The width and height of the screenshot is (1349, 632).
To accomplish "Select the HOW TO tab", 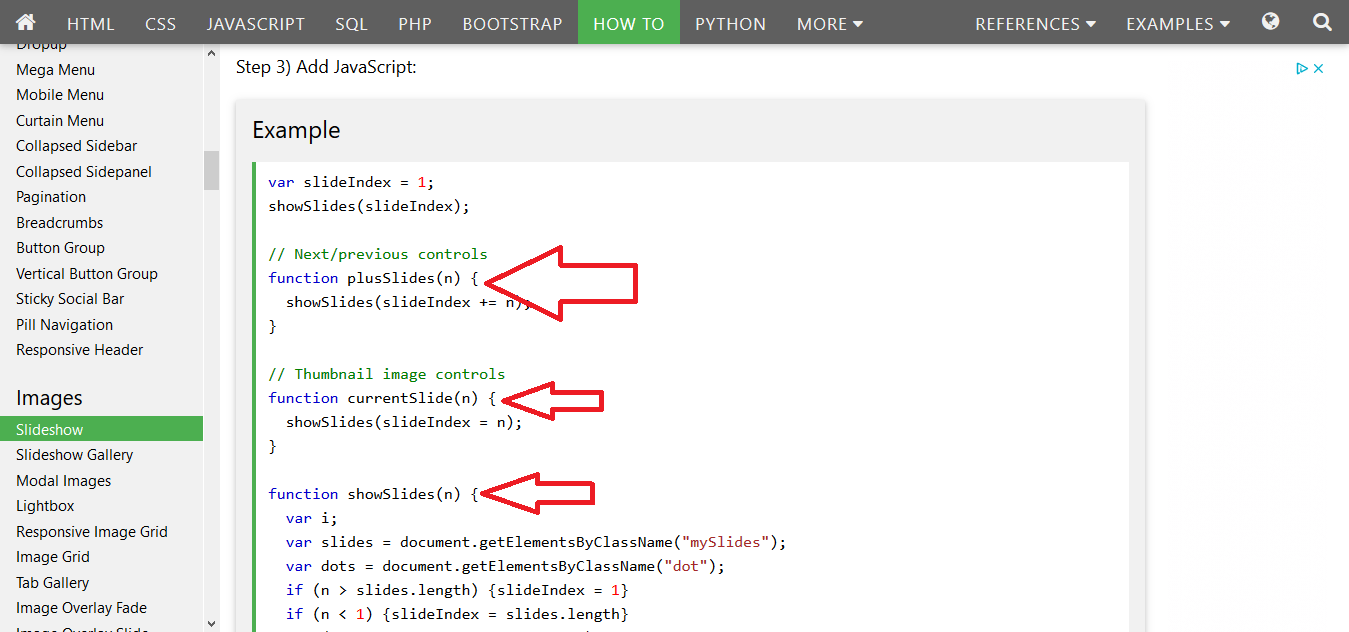I will (628, 22).
